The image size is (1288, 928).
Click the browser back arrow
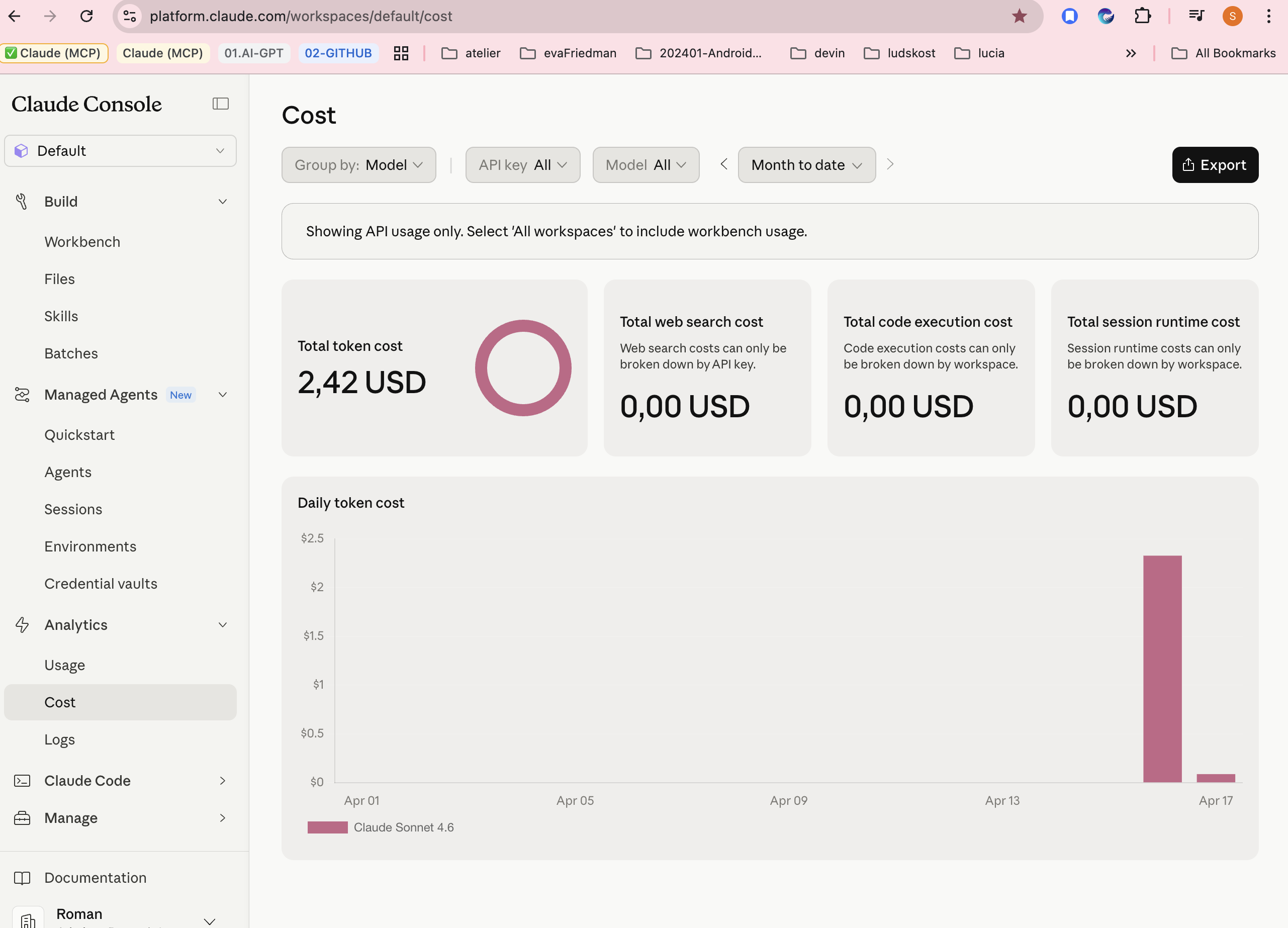click(x=15, y=16)
